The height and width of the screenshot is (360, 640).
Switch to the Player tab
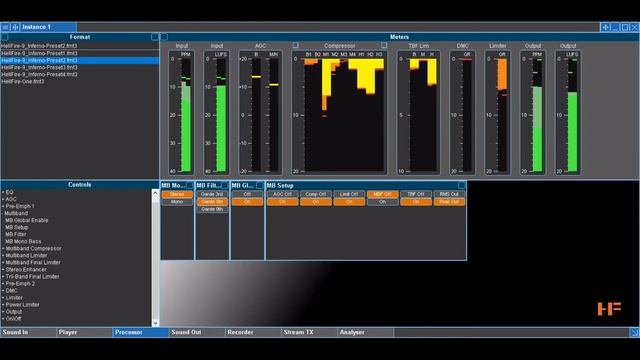point(84,332)
